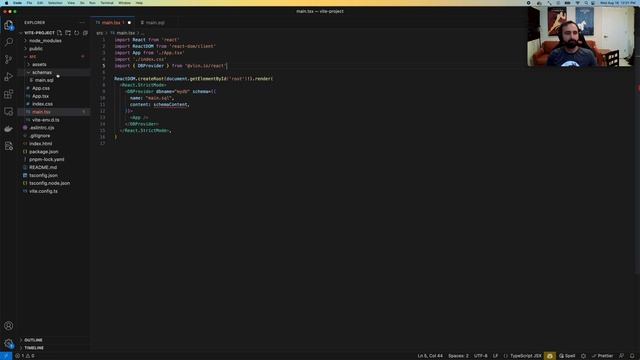Viewport: 640px width, 360px height.
Task: Open tsconfig.json in the file tree
Action: [x=43, y=176]
